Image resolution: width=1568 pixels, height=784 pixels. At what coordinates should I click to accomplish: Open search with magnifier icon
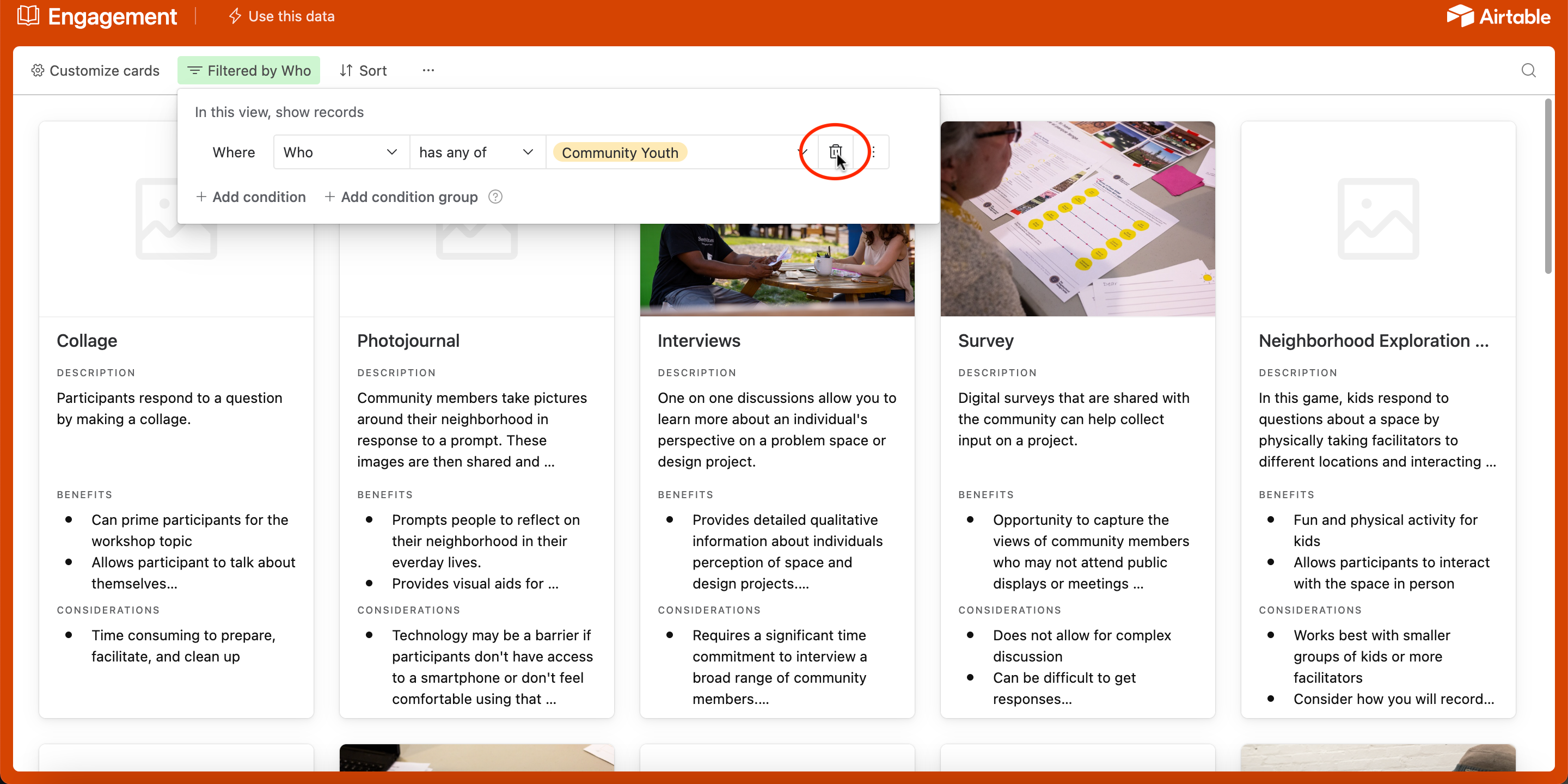1528,71
